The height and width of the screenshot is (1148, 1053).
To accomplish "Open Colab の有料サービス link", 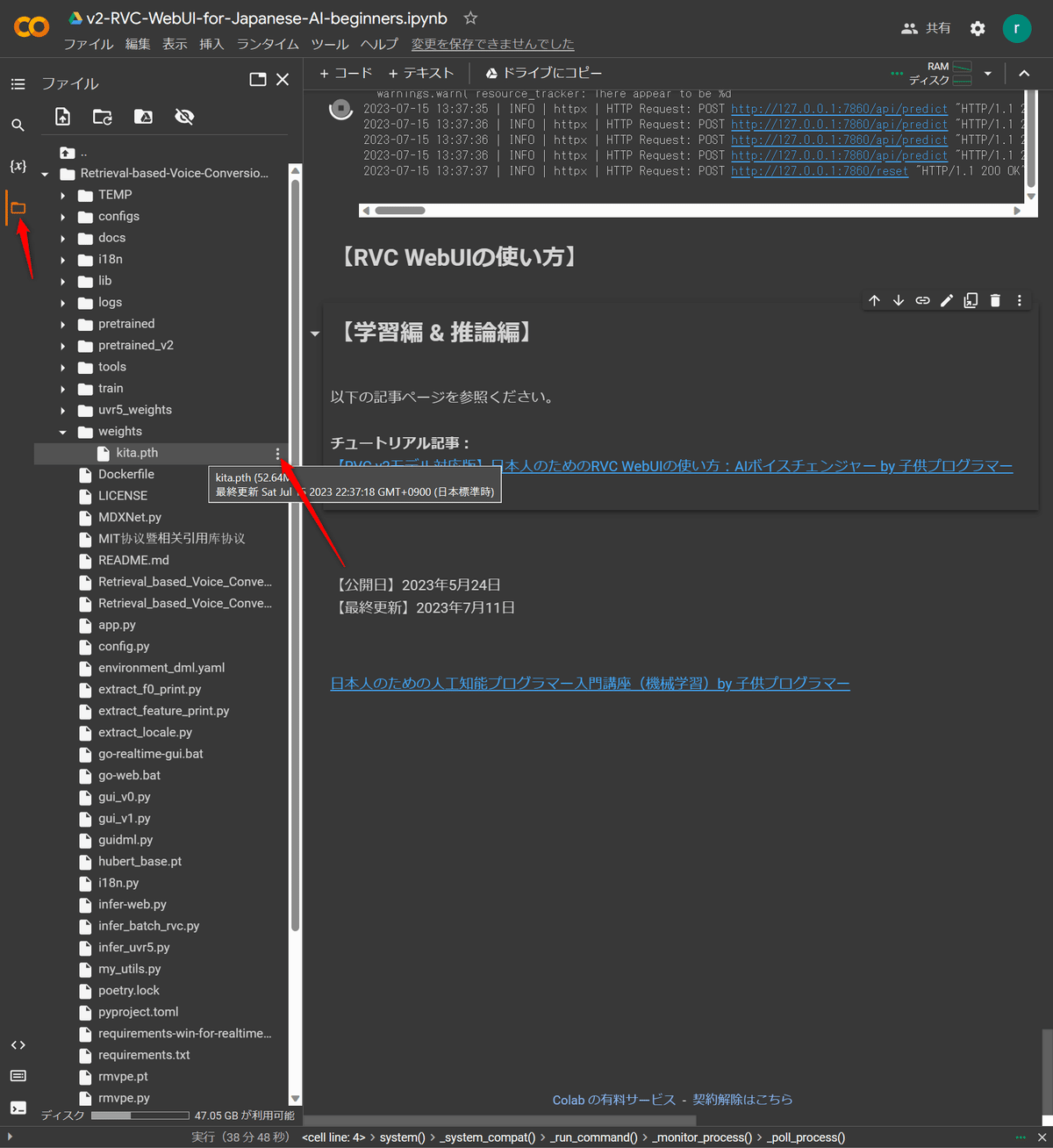I will coord(614,1100).
